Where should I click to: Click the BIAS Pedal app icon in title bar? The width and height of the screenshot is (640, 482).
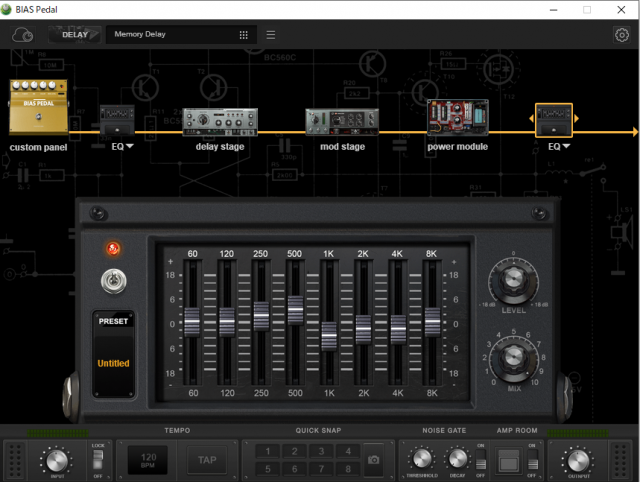click(x=6, y=9)
